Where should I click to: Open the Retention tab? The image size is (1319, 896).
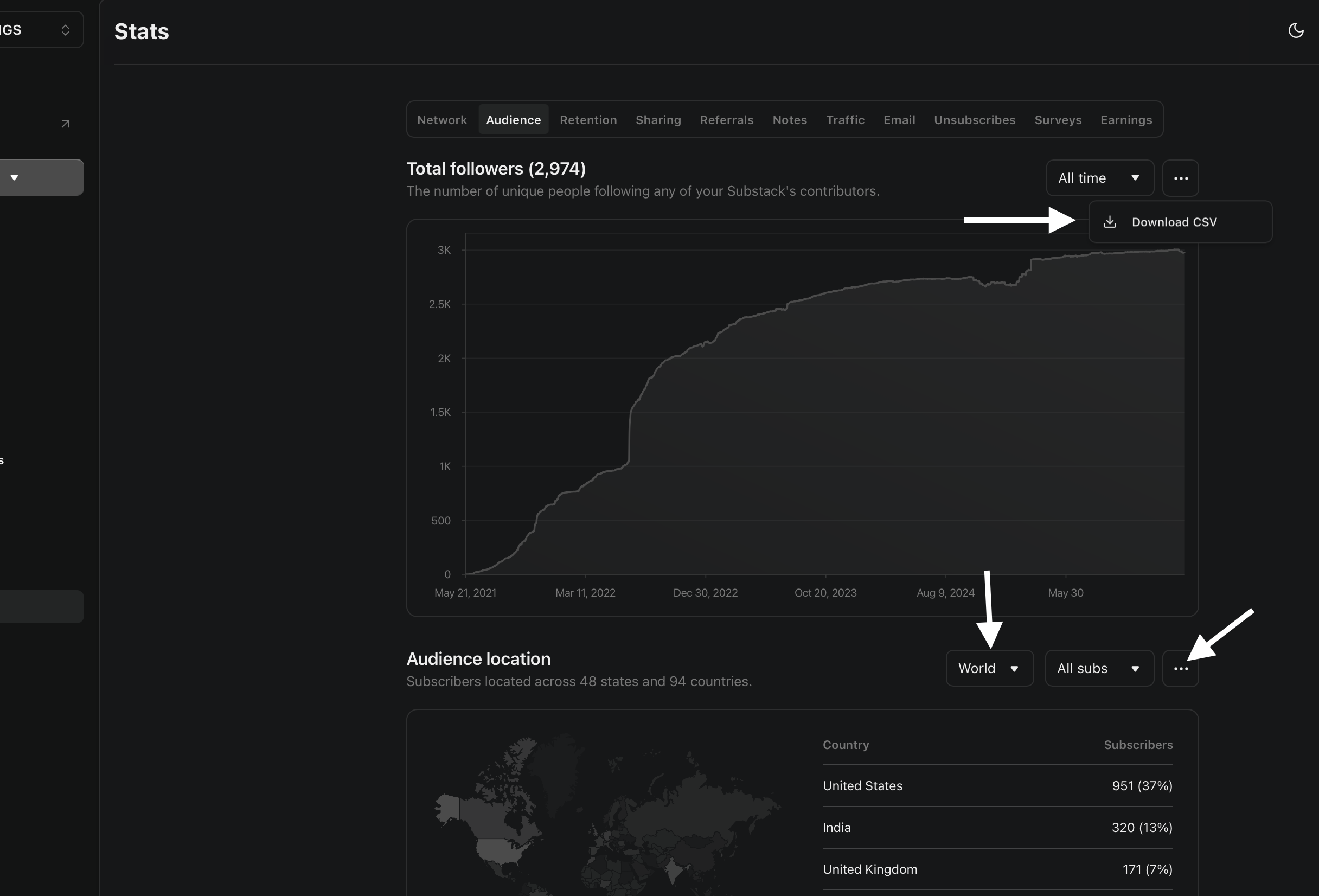point(588,119)
